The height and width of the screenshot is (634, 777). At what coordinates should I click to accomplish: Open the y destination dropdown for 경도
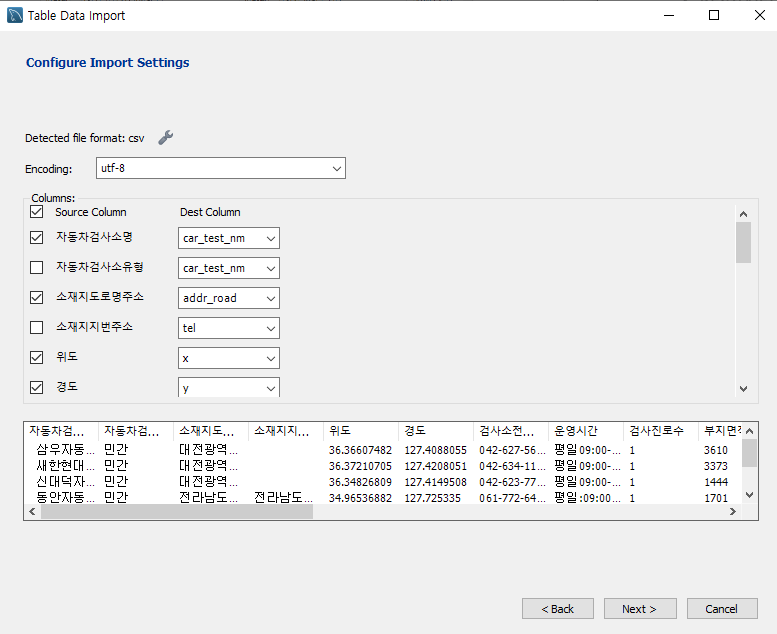point(228,388)
